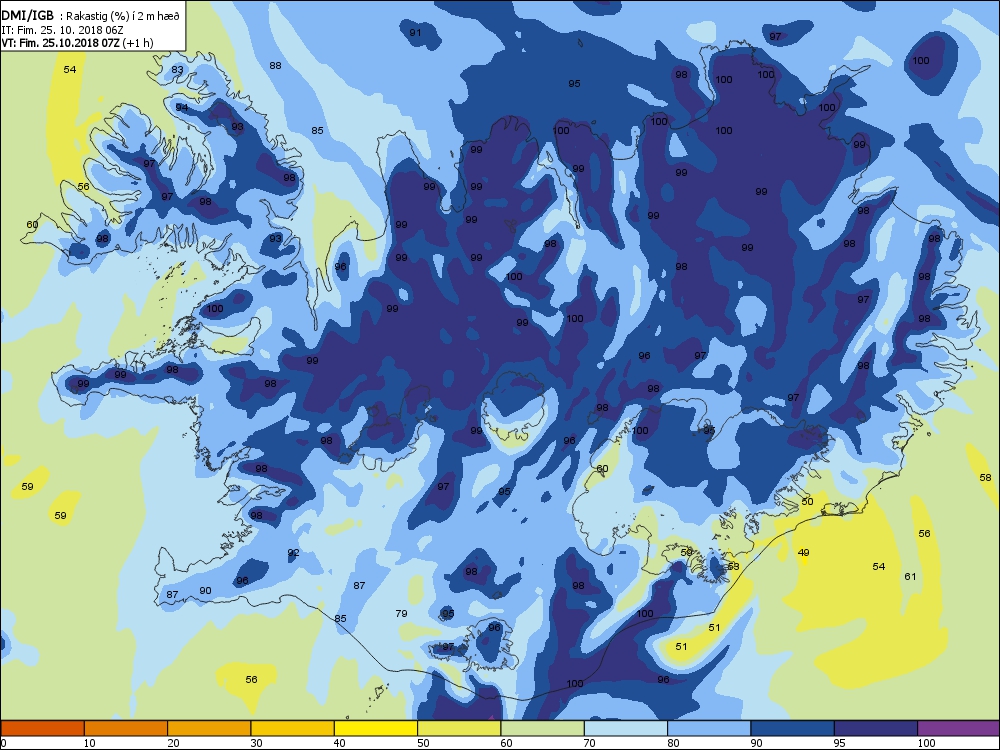Click the 70–80 pale blue legend swatch
The height and width of the screenshot is (750, 1000).
(626, 728)
